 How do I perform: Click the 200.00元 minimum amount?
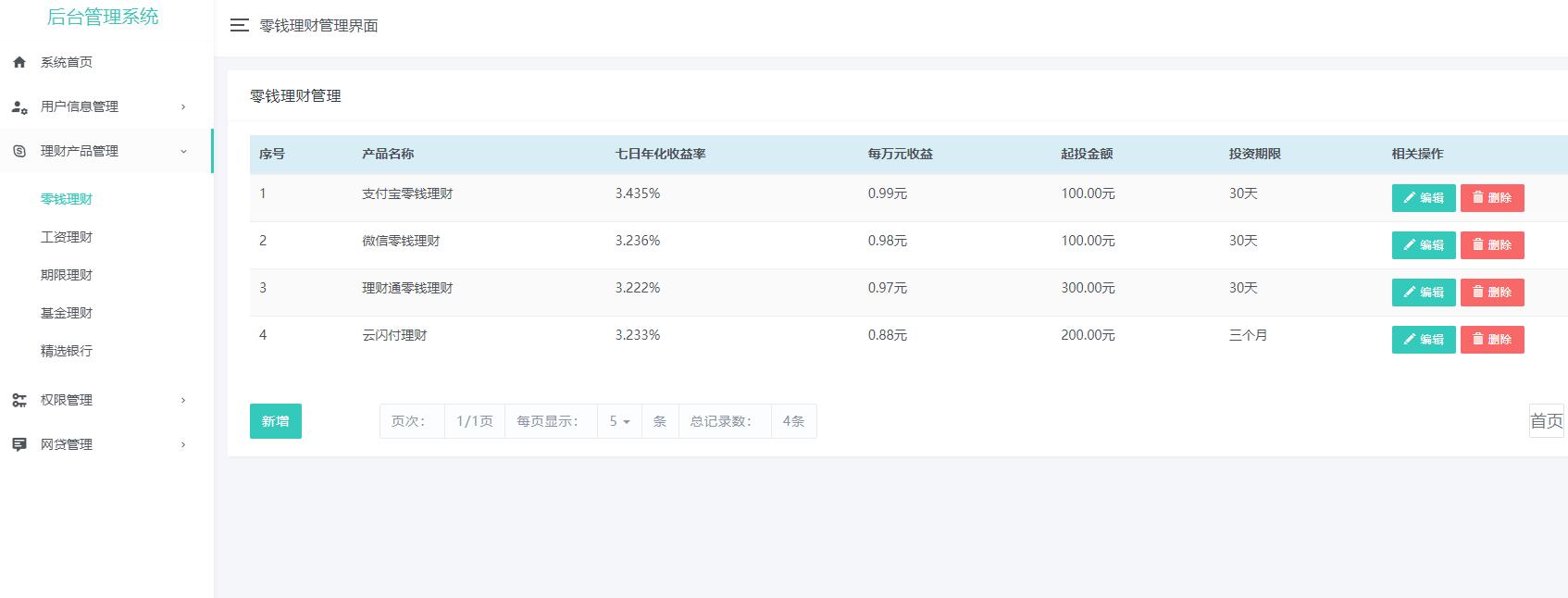(1088, 335)
